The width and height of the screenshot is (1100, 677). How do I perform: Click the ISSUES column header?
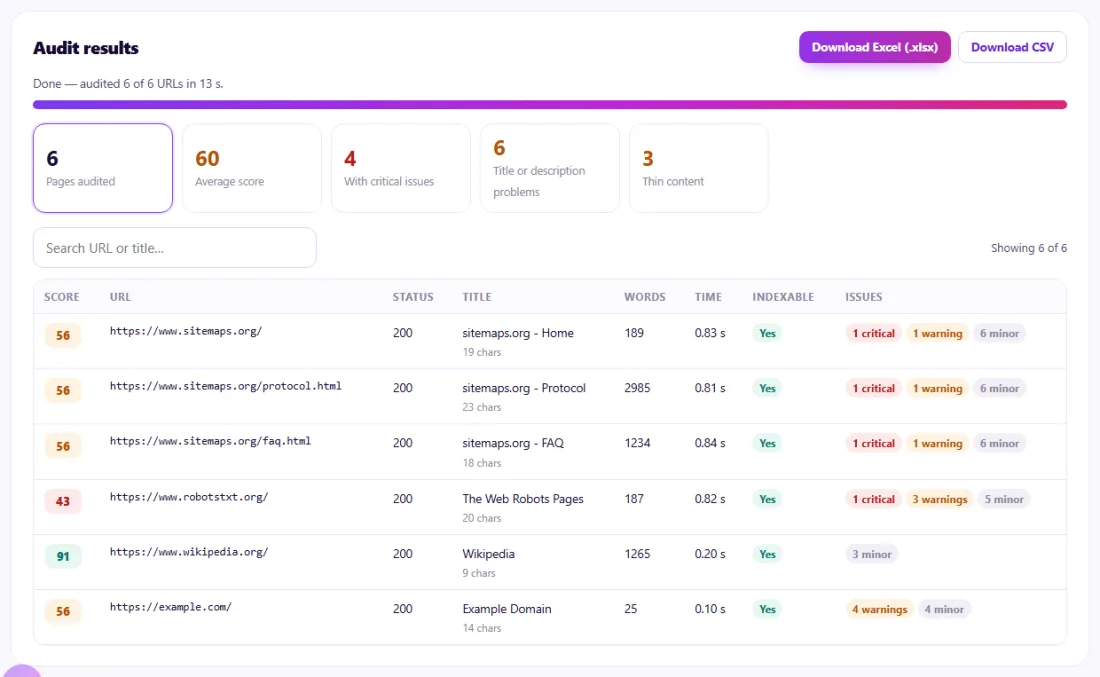(x=864, y=297)
